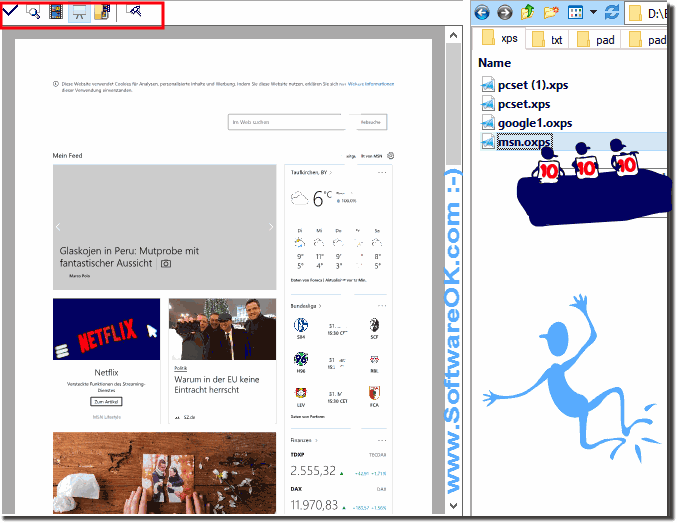
Task: Click the Politik category label
Action: 180,368
